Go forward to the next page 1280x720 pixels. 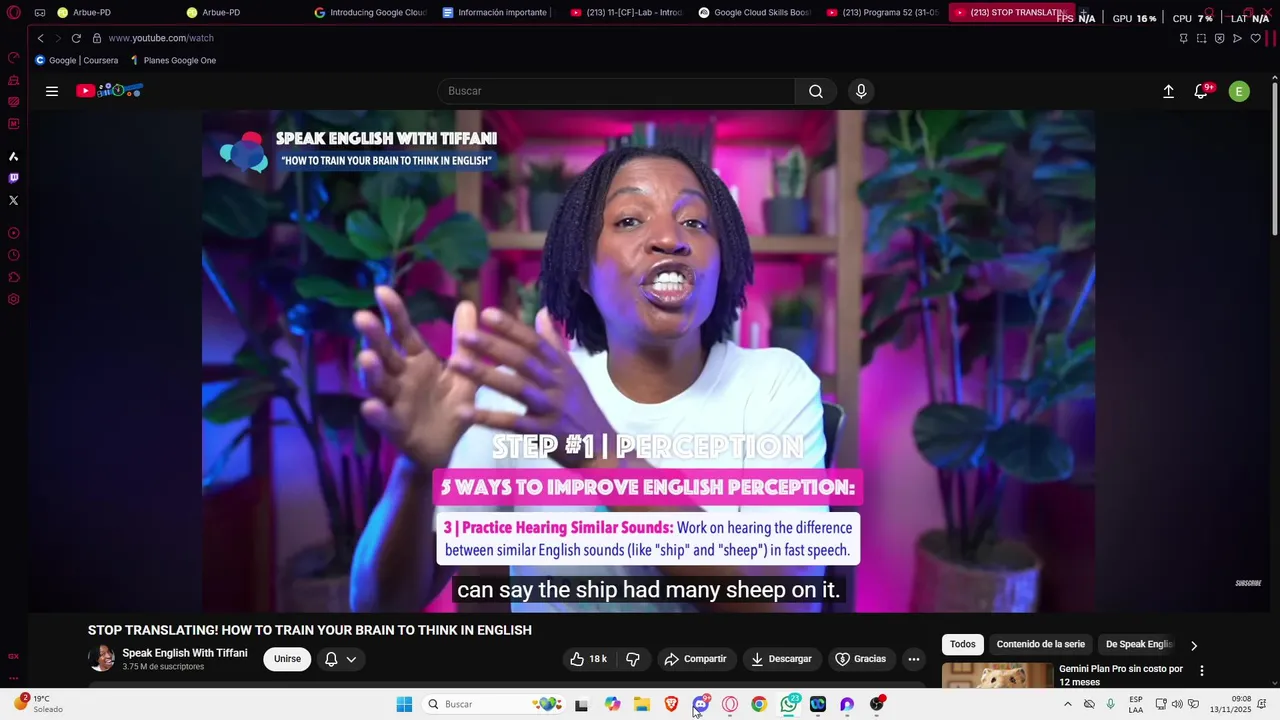57,38
